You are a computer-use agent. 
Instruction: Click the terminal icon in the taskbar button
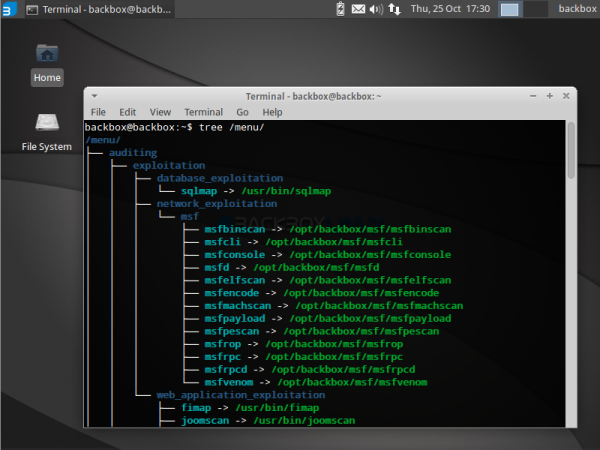(x=32, y=10)
